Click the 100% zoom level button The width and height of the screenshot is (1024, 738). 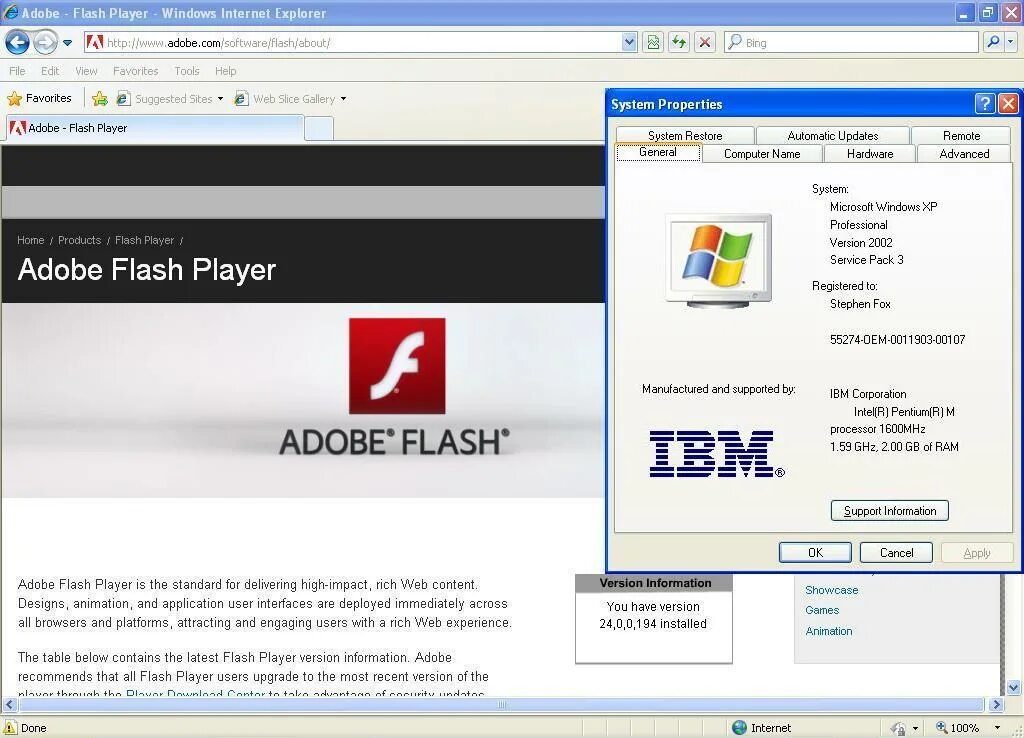point(957,728)
